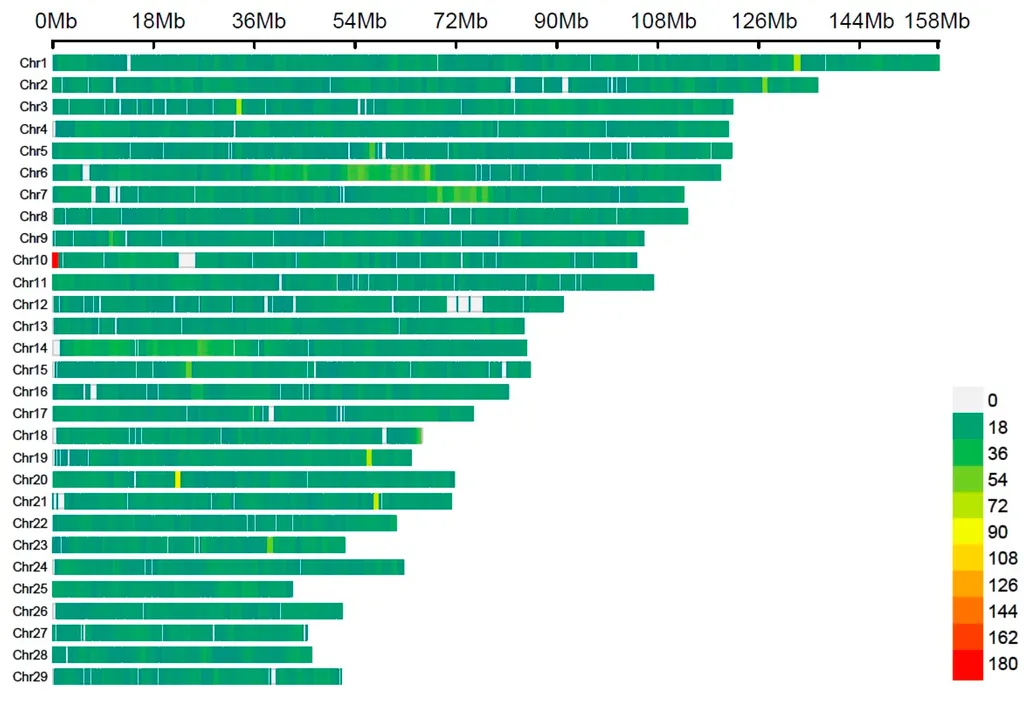Click the gray gap on Chr10 bar

[x=187, y=260]
